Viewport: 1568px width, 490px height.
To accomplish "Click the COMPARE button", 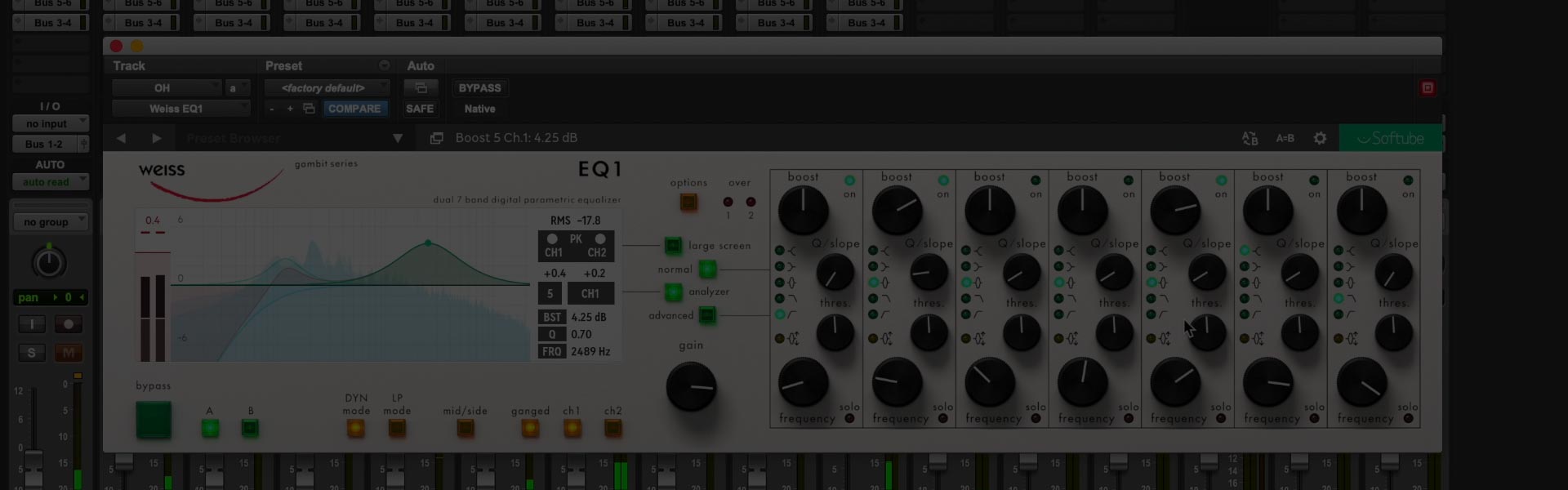I will pos(354,109).
